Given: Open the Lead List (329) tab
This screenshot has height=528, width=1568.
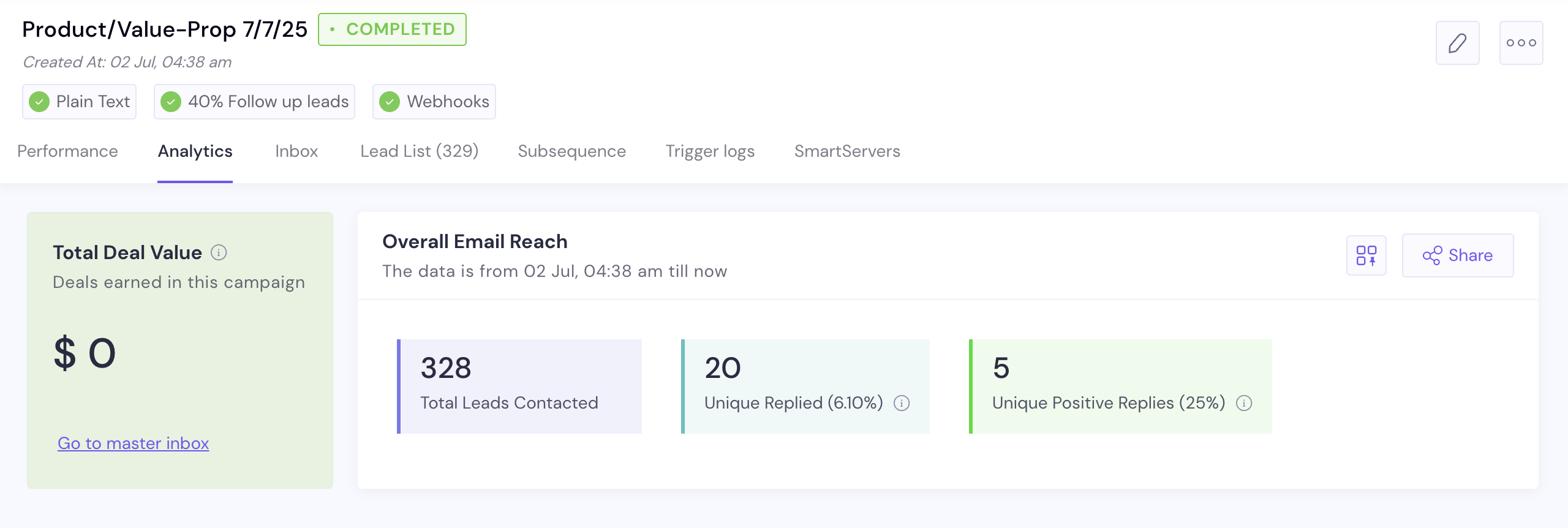Looking at the screenshot, I should tap(419, 151).
